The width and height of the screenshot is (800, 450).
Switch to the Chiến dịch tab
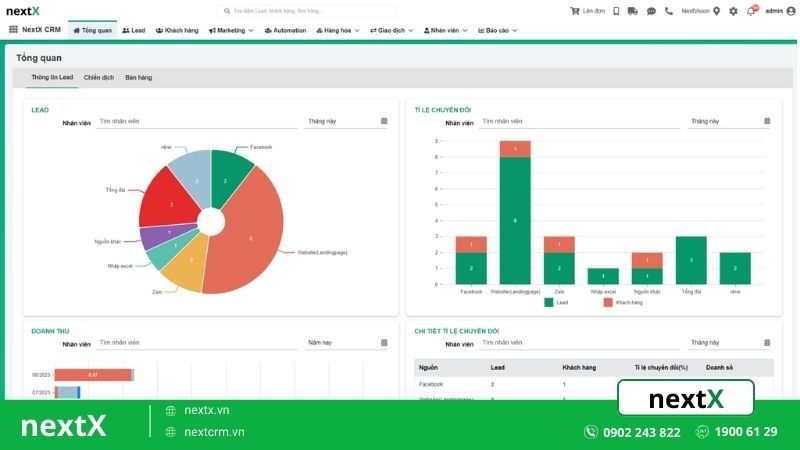[99, 77]
